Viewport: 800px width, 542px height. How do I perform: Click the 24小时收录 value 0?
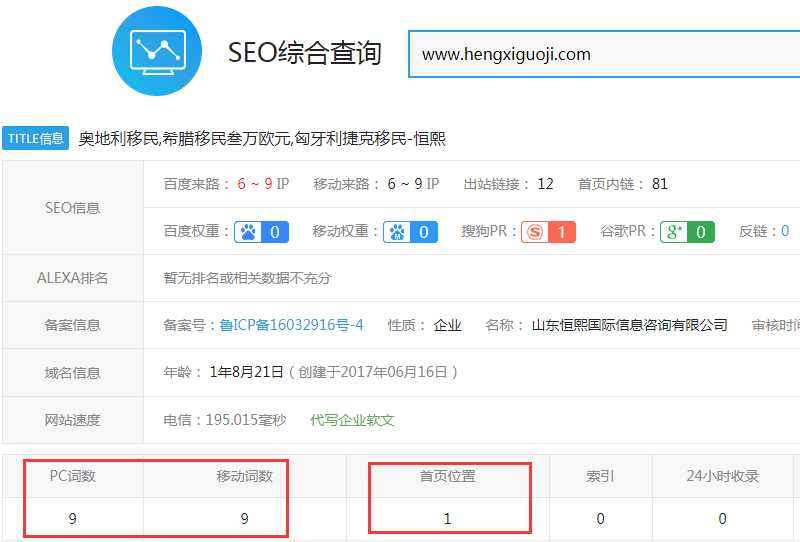coord(722,519)
